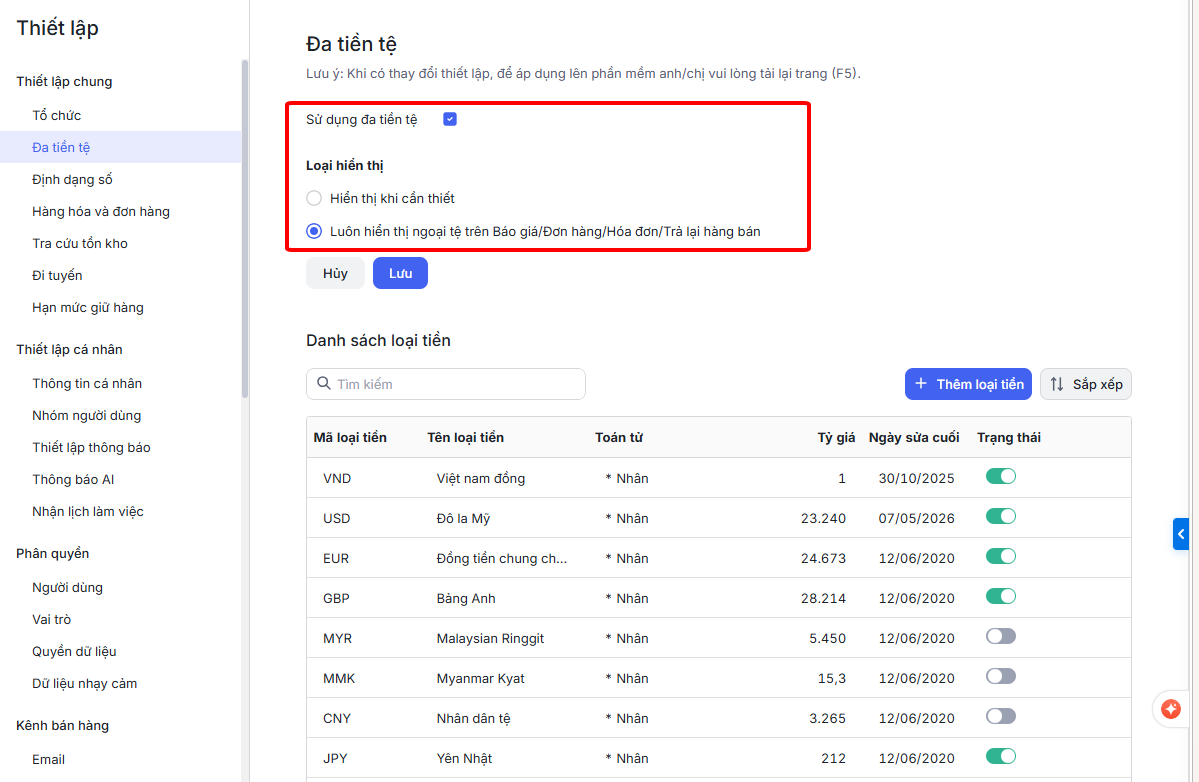Open Hạn mức giữ hàng settings
Screen dimensions: 1199x782
click(88, 308)
